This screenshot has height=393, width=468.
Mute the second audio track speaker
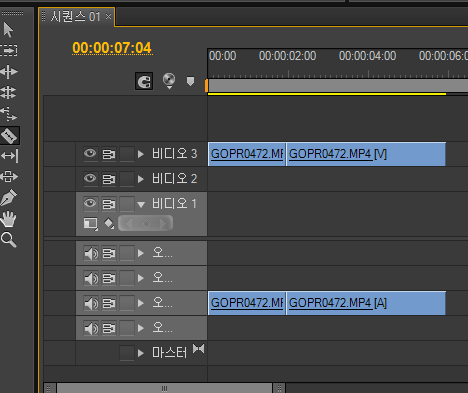click(x=91, y=278)
